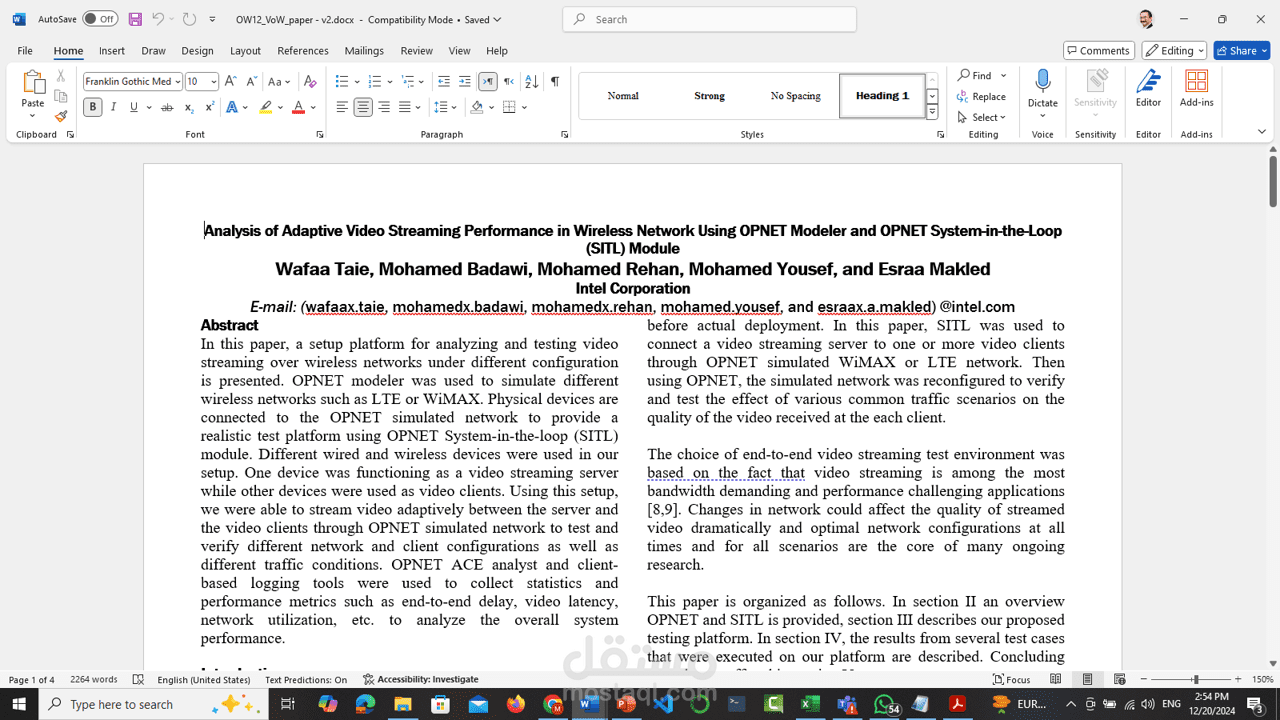This screenshot has height=720, width=1280.
Task: Expand numbering list options
Action: pyautogui.click(x=388, y=82)
